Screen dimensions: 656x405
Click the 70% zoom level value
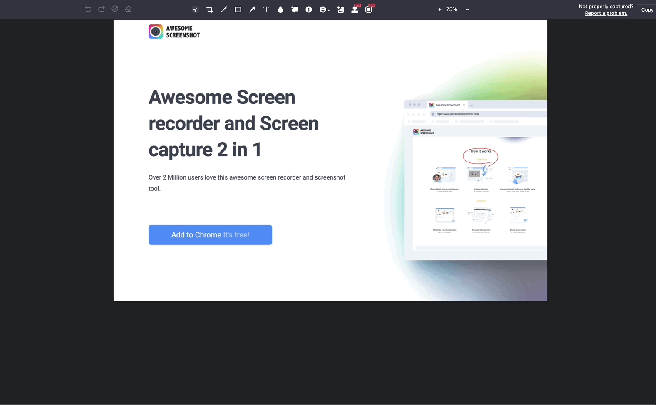coord(451,9)
